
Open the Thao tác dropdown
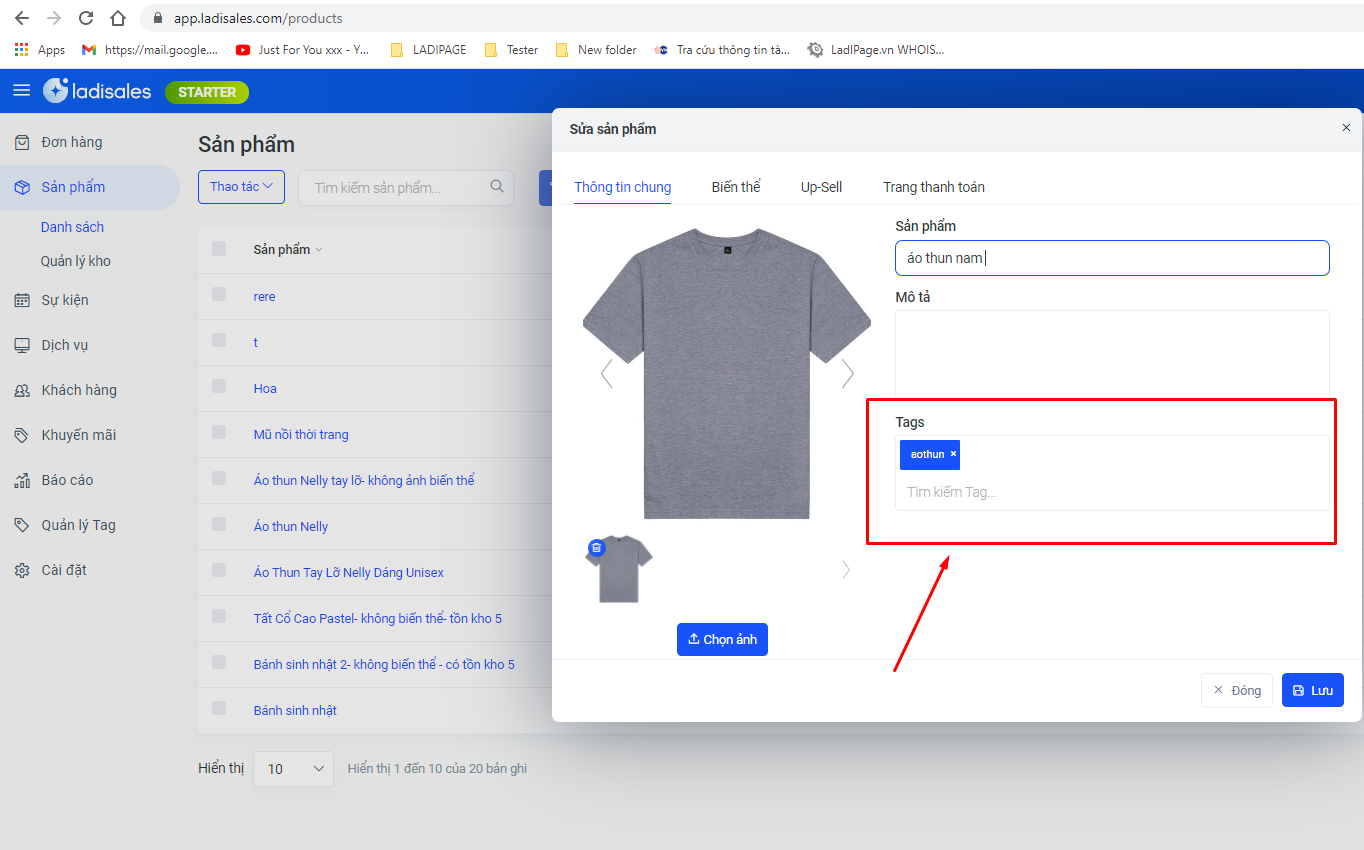click(x=241, y=187)
